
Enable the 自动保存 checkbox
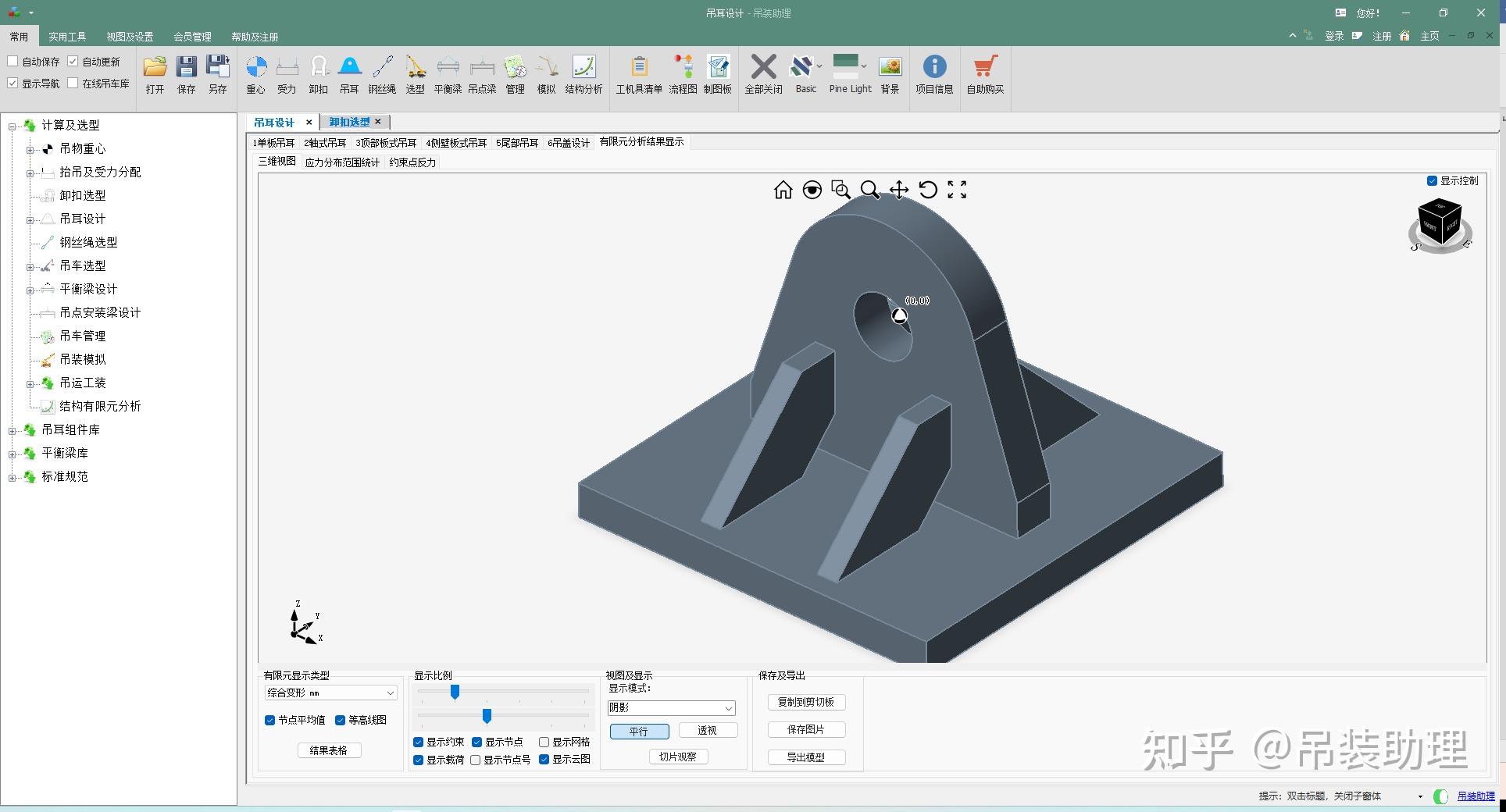[12, 61]
